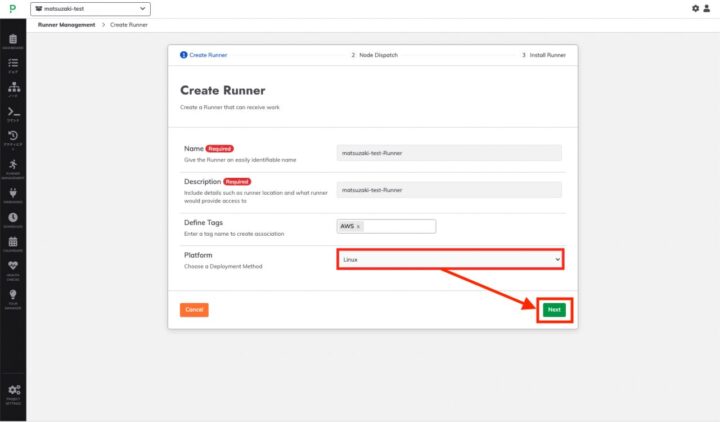Viewport: 720px width, 422px height.
Task: Open Project Settings gears icon
Action: [x=13, y=390]
